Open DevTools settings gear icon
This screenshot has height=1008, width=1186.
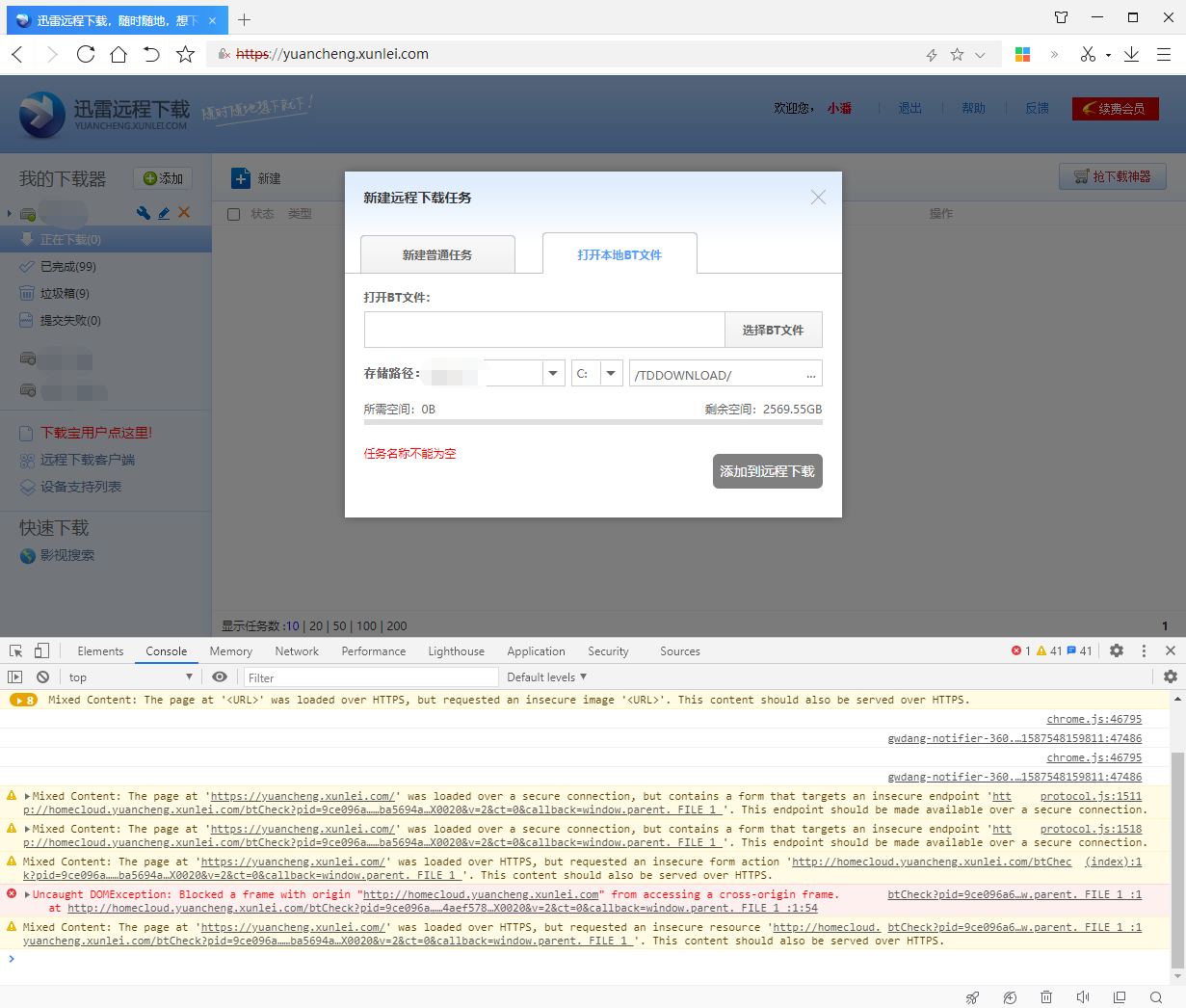[x=1117, y=651]
